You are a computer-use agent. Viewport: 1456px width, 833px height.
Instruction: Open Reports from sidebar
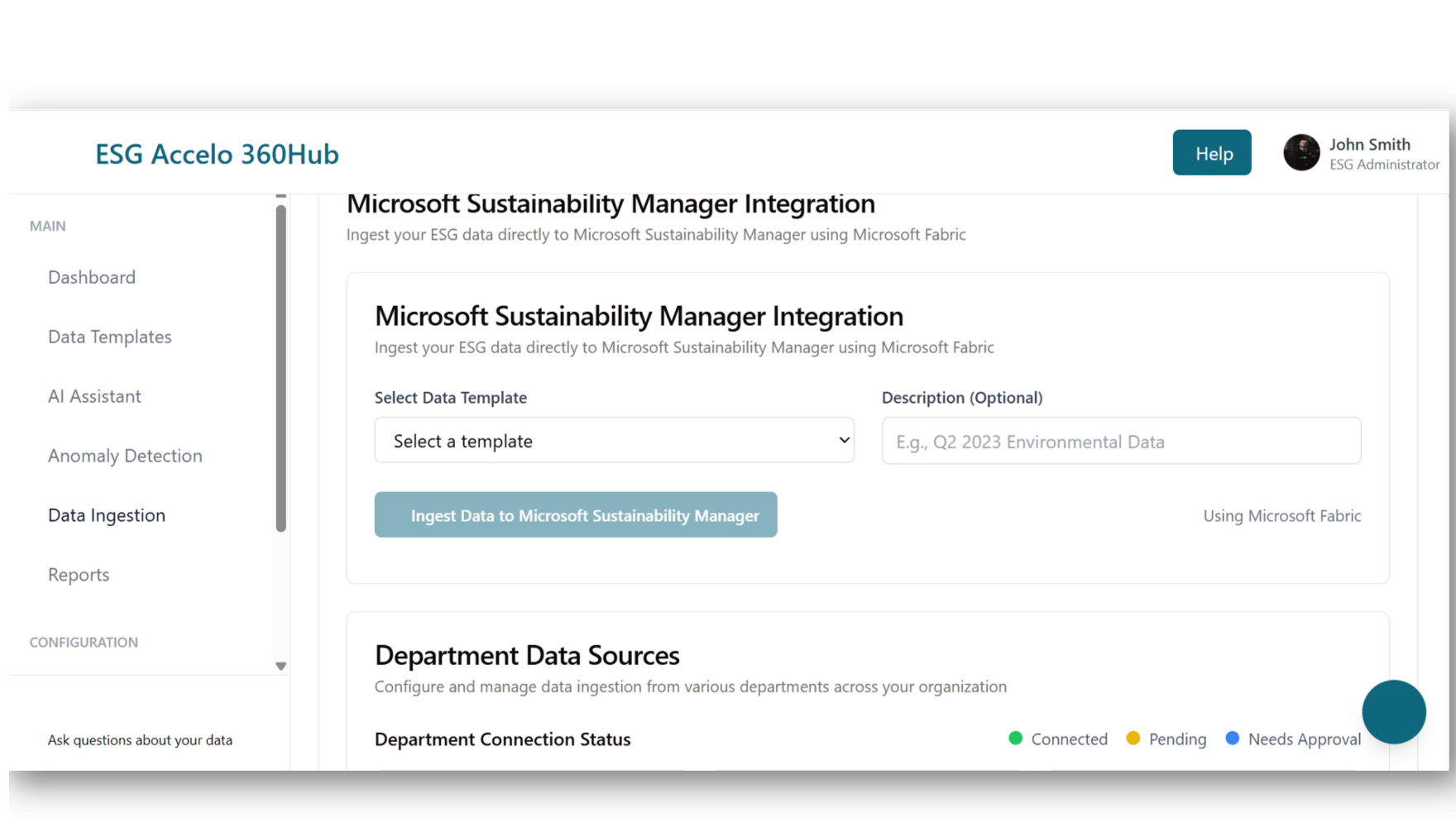pyautogui.click(x=79, y=575)
